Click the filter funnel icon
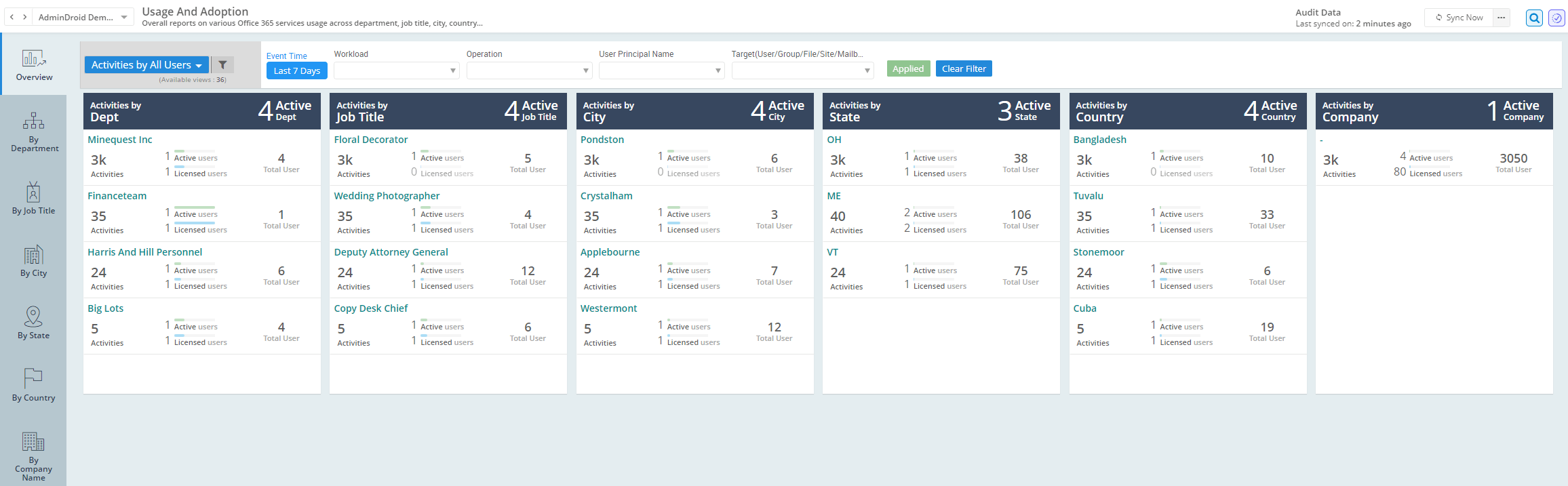This screenshot has width=1568, height=486. coord(222,65)
